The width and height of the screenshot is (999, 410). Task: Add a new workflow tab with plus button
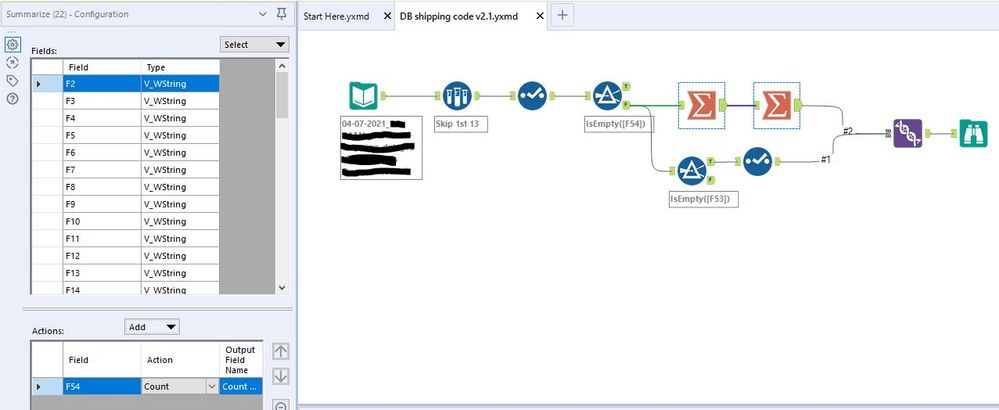[562, 15]
